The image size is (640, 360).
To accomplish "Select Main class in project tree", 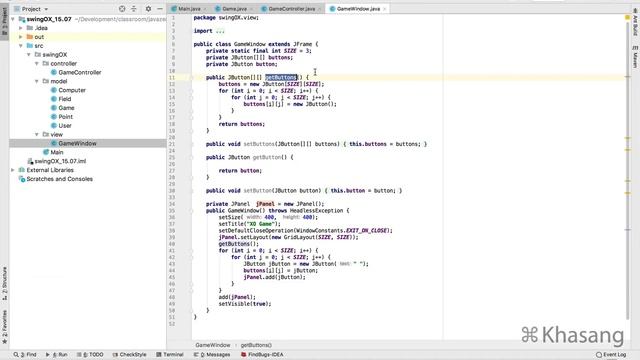I will [x=57, y=152].
